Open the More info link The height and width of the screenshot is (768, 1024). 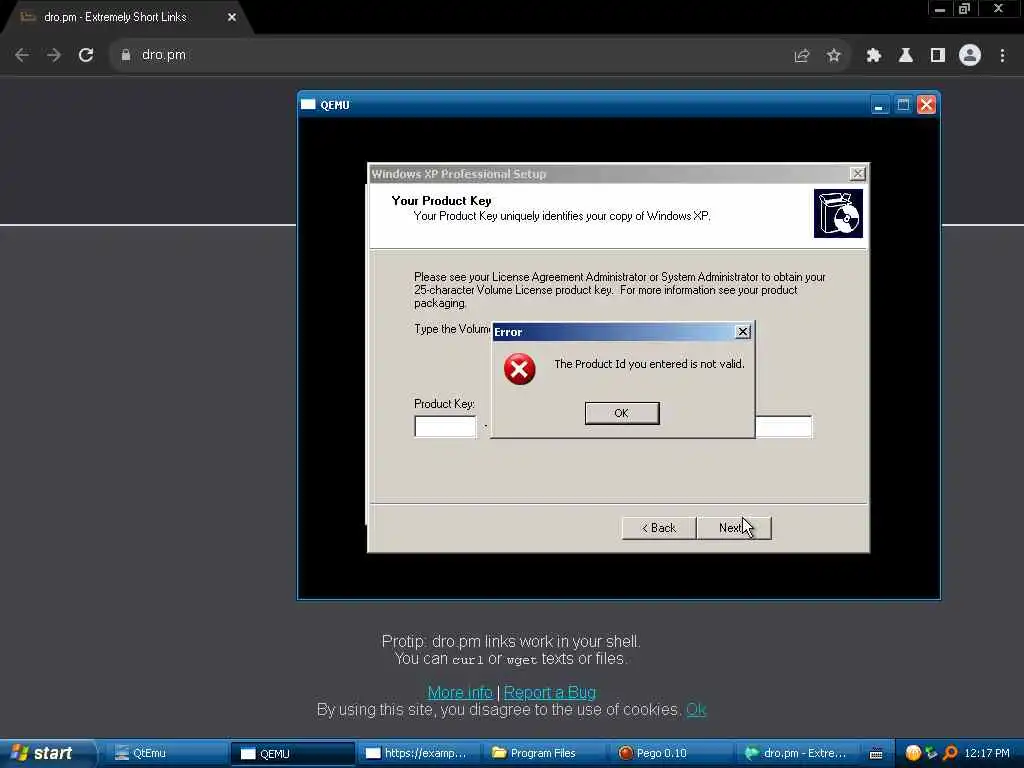click(460, 692)
